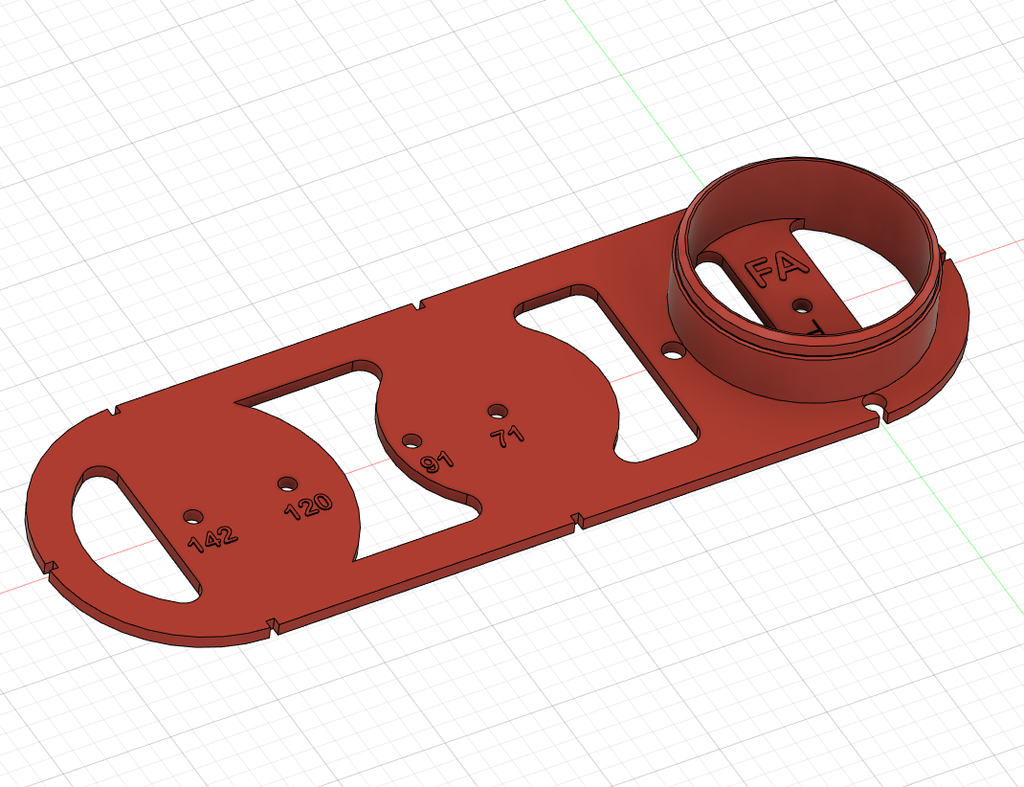
Task: Select the hole just left of the cylindrical ring
Action: 674,352
